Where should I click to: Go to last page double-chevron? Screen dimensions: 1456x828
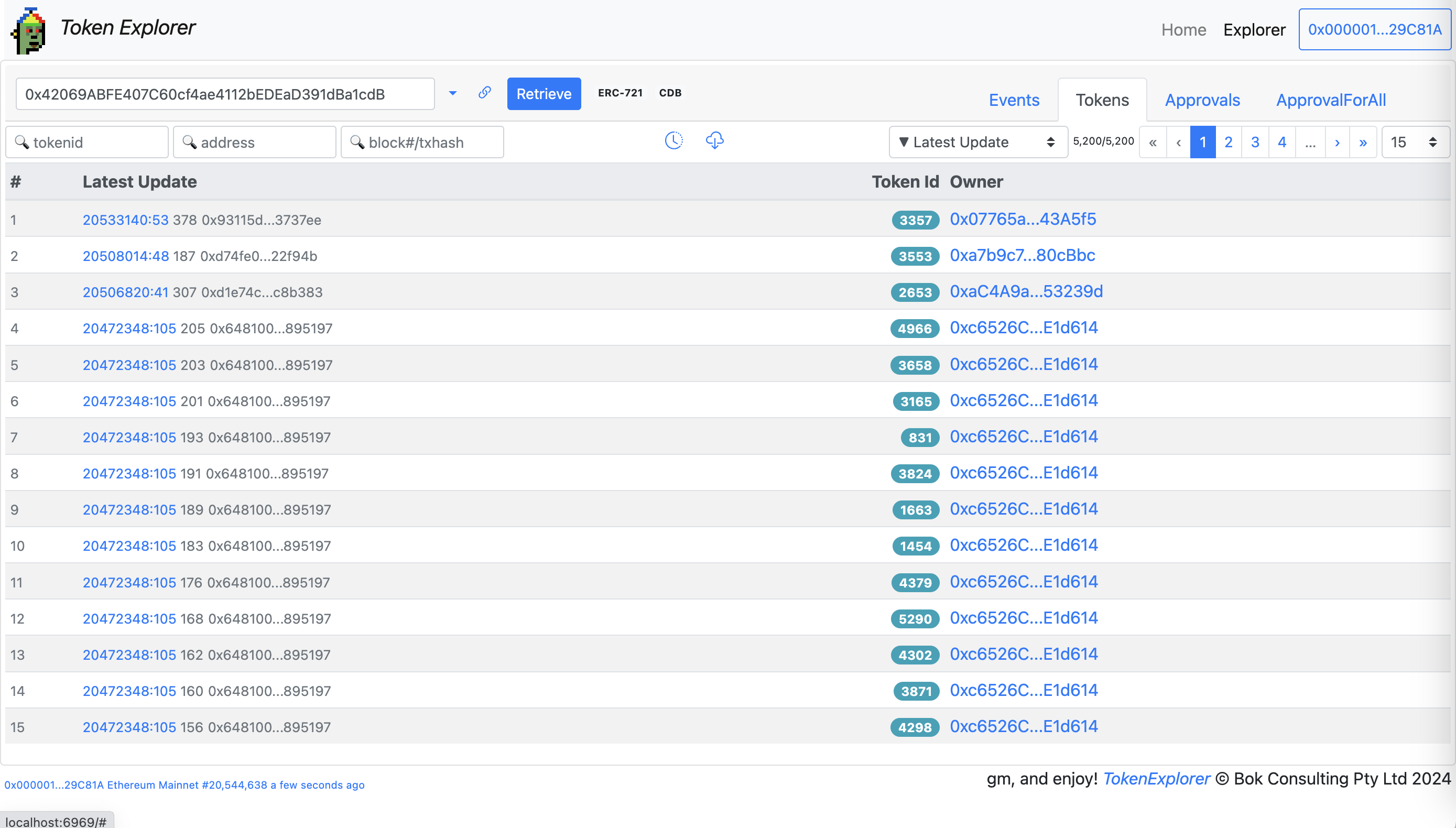coord(1363,142)
